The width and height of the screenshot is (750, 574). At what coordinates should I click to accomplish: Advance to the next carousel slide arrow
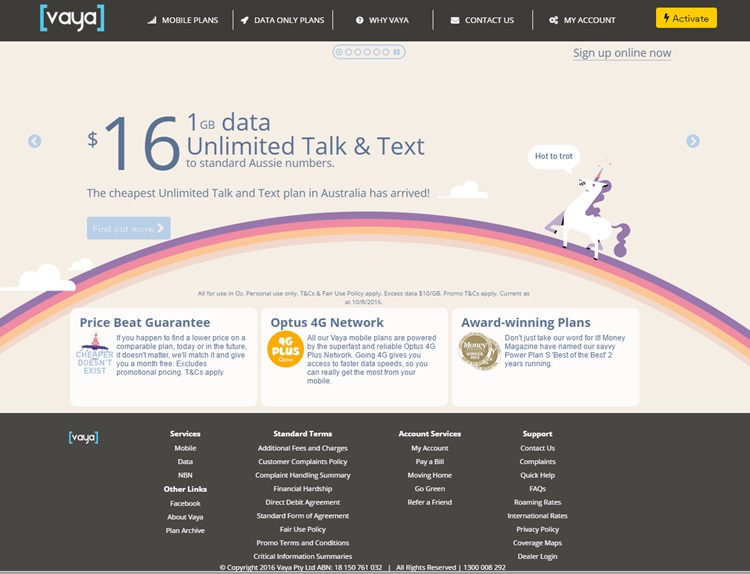[x=693, y=141]
